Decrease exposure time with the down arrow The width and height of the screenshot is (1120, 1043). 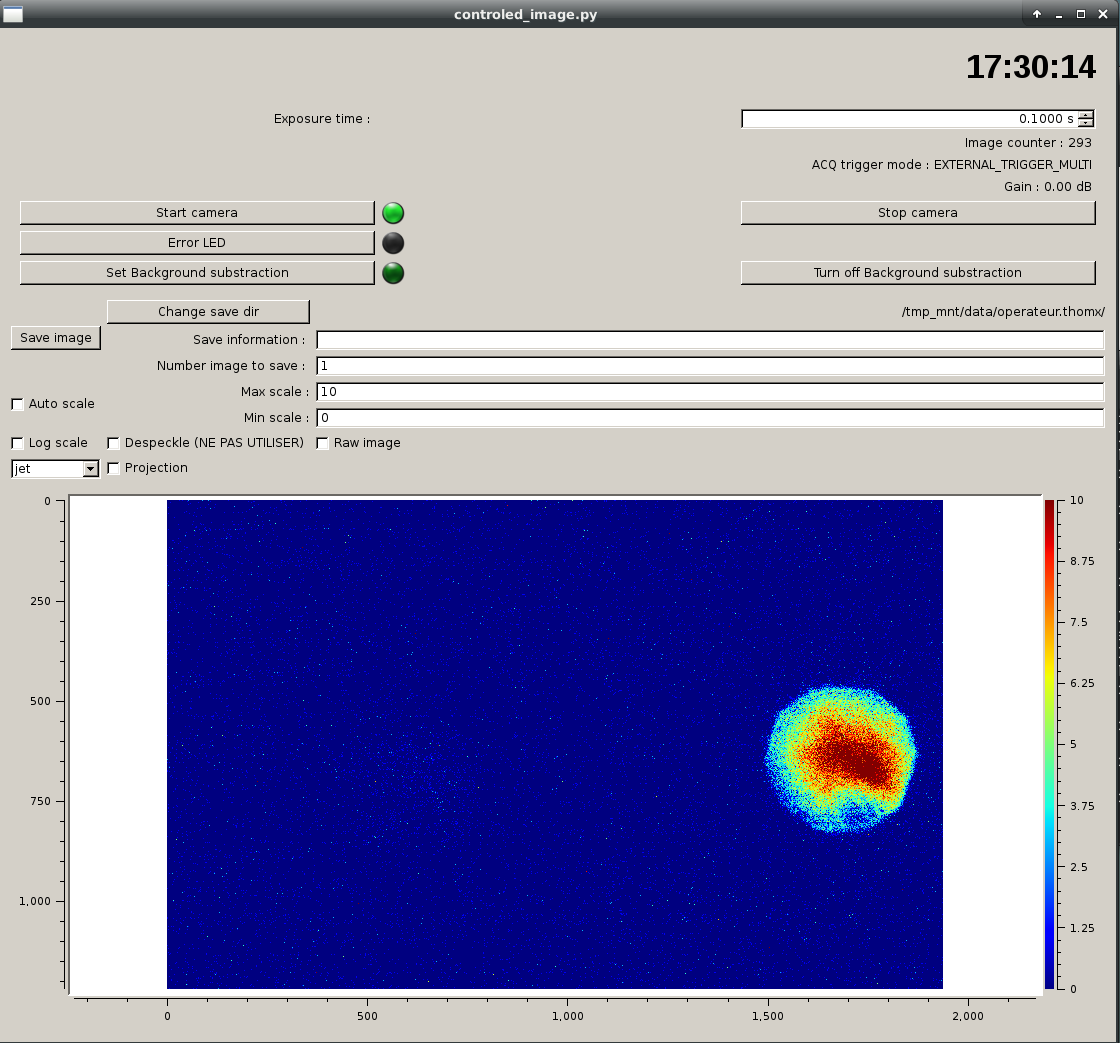click(1085, 124)
